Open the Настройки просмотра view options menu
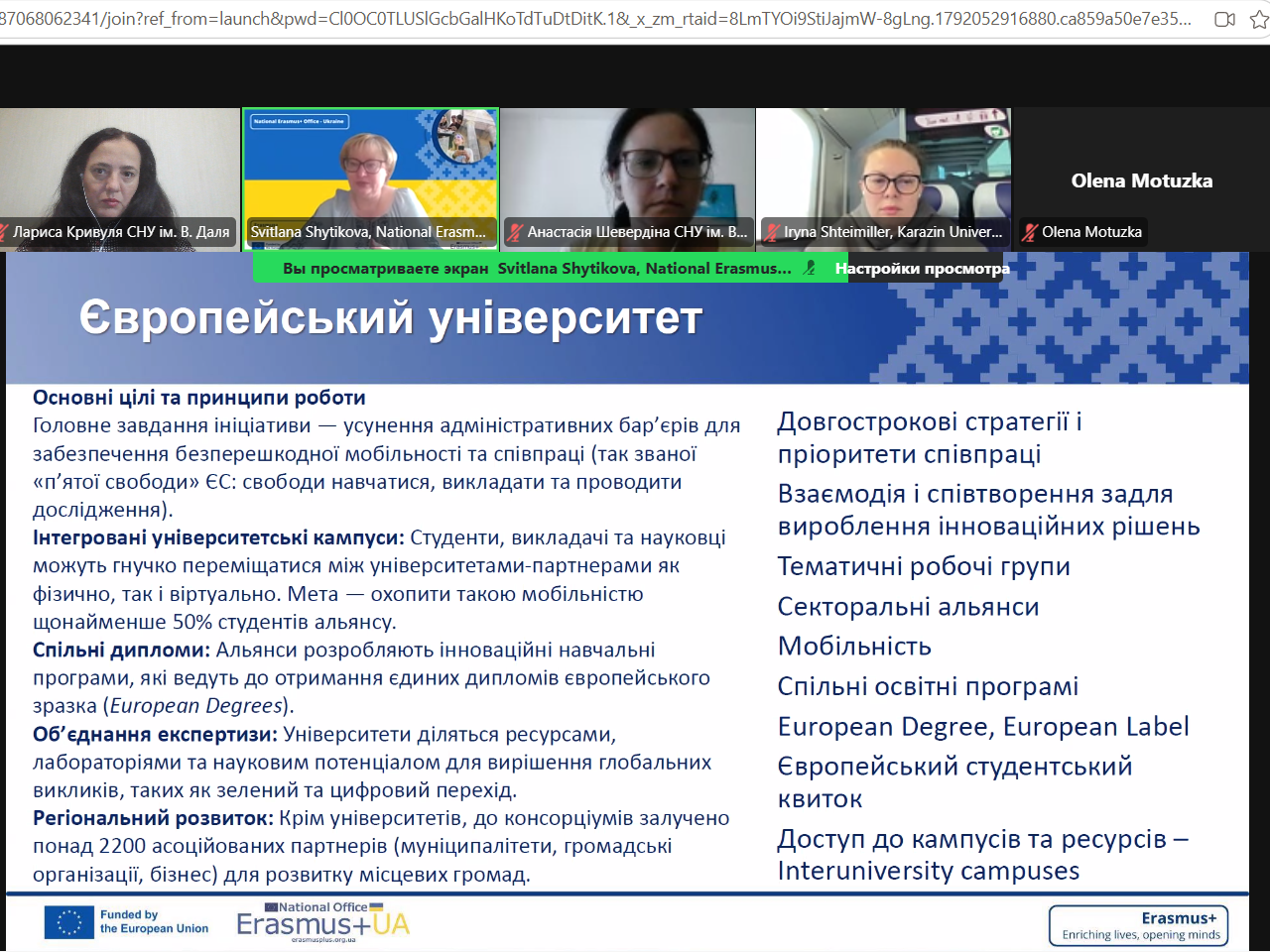The image size is (1270, 952). [x=922, y=269]
